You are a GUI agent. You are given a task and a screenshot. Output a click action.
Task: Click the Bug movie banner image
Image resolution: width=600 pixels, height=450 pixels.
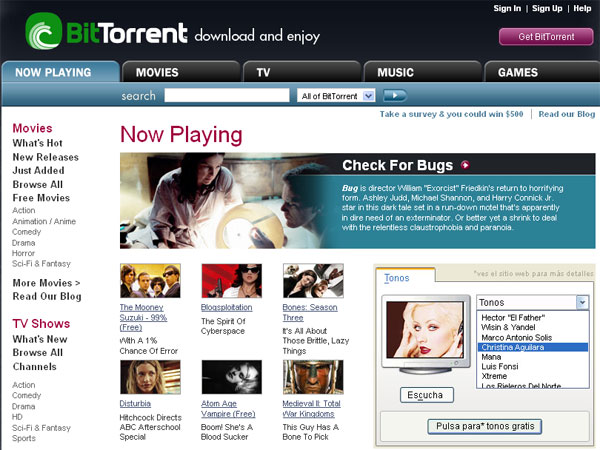pos(226,201)
